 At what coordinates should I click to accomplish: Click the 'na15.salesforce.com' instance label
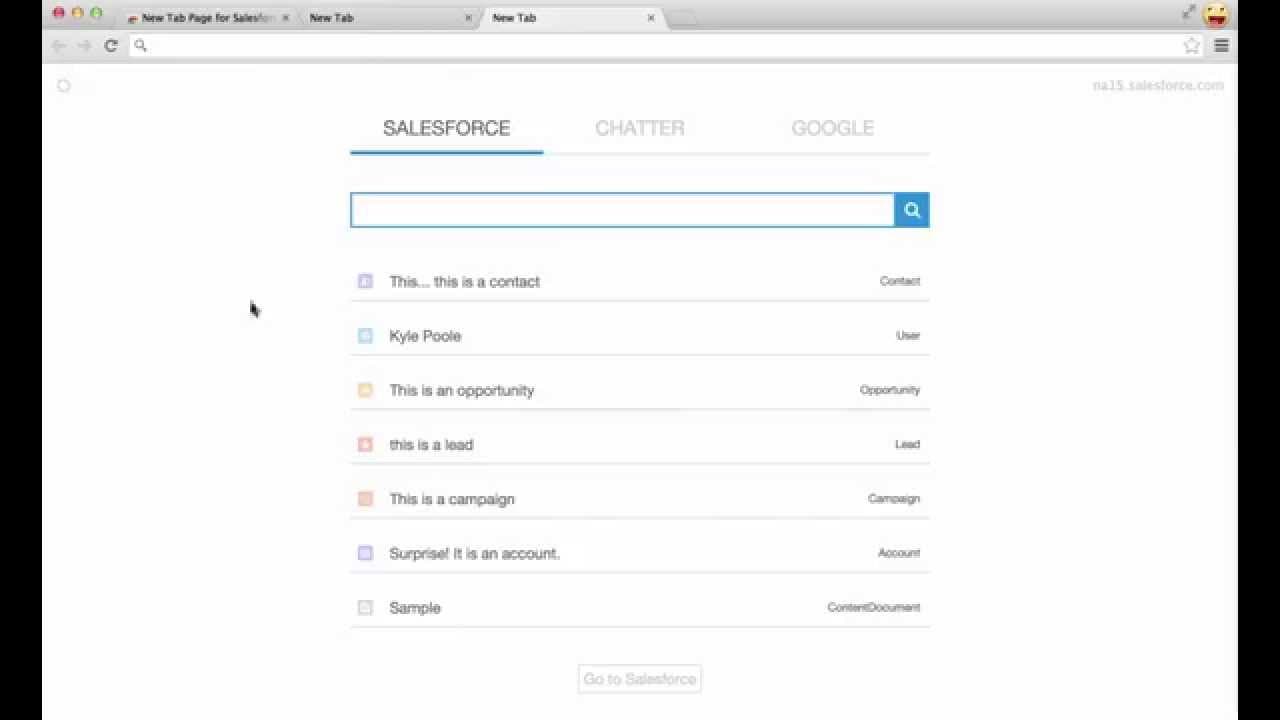1158,86
